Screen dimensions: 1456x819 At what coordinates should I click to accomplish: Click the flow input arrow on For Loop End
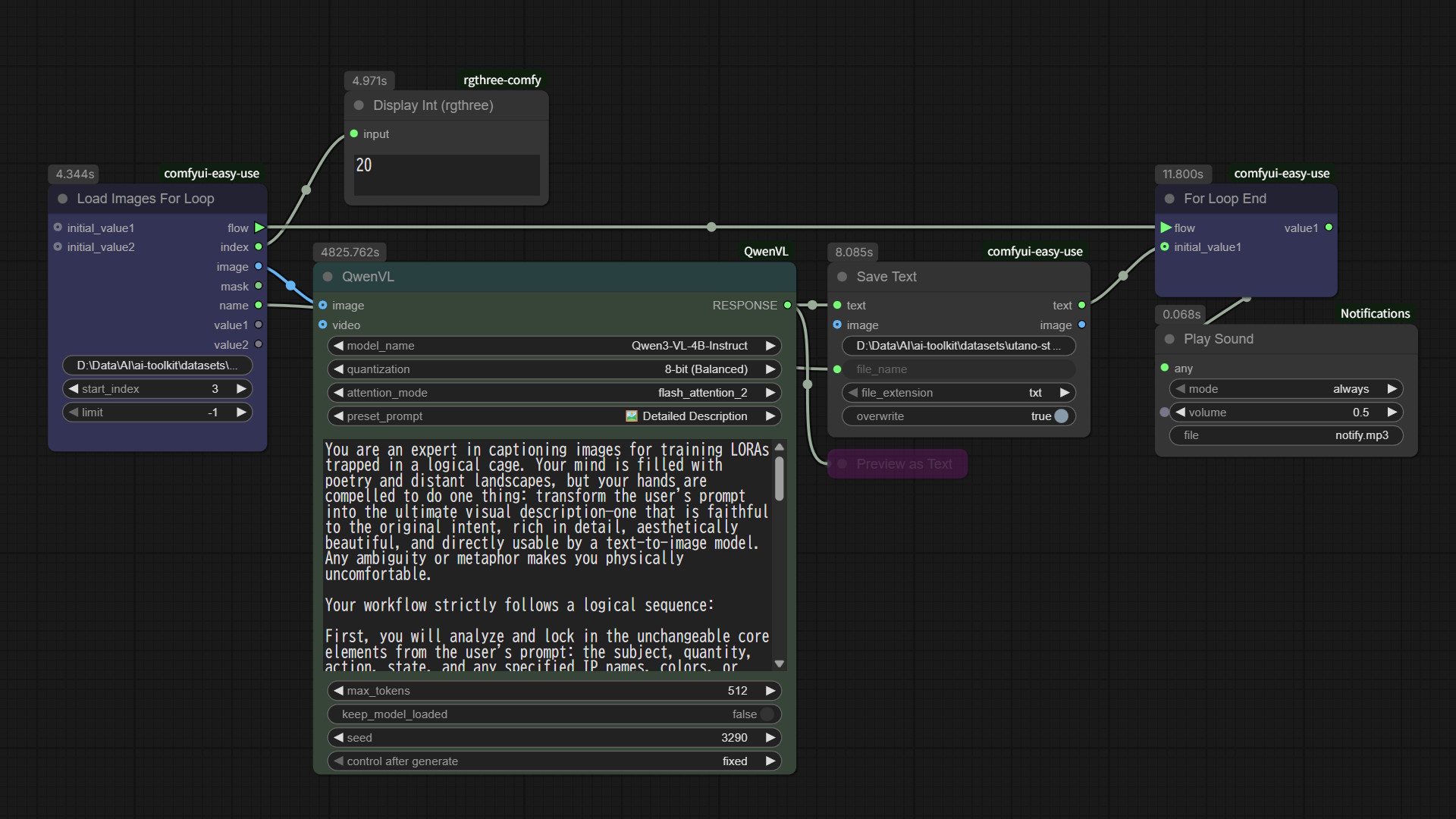pyautogui.click(x=1166, y=227)
